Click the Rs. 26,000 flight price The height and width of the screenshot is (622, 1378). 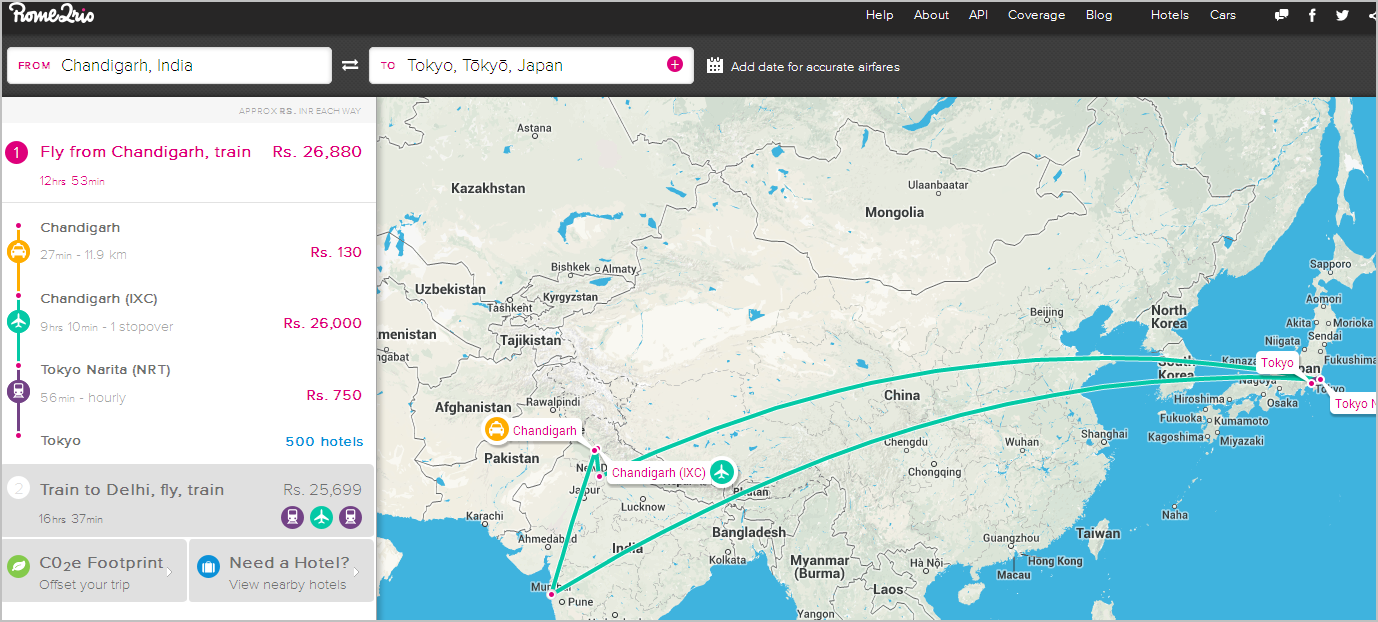[323, 323]
